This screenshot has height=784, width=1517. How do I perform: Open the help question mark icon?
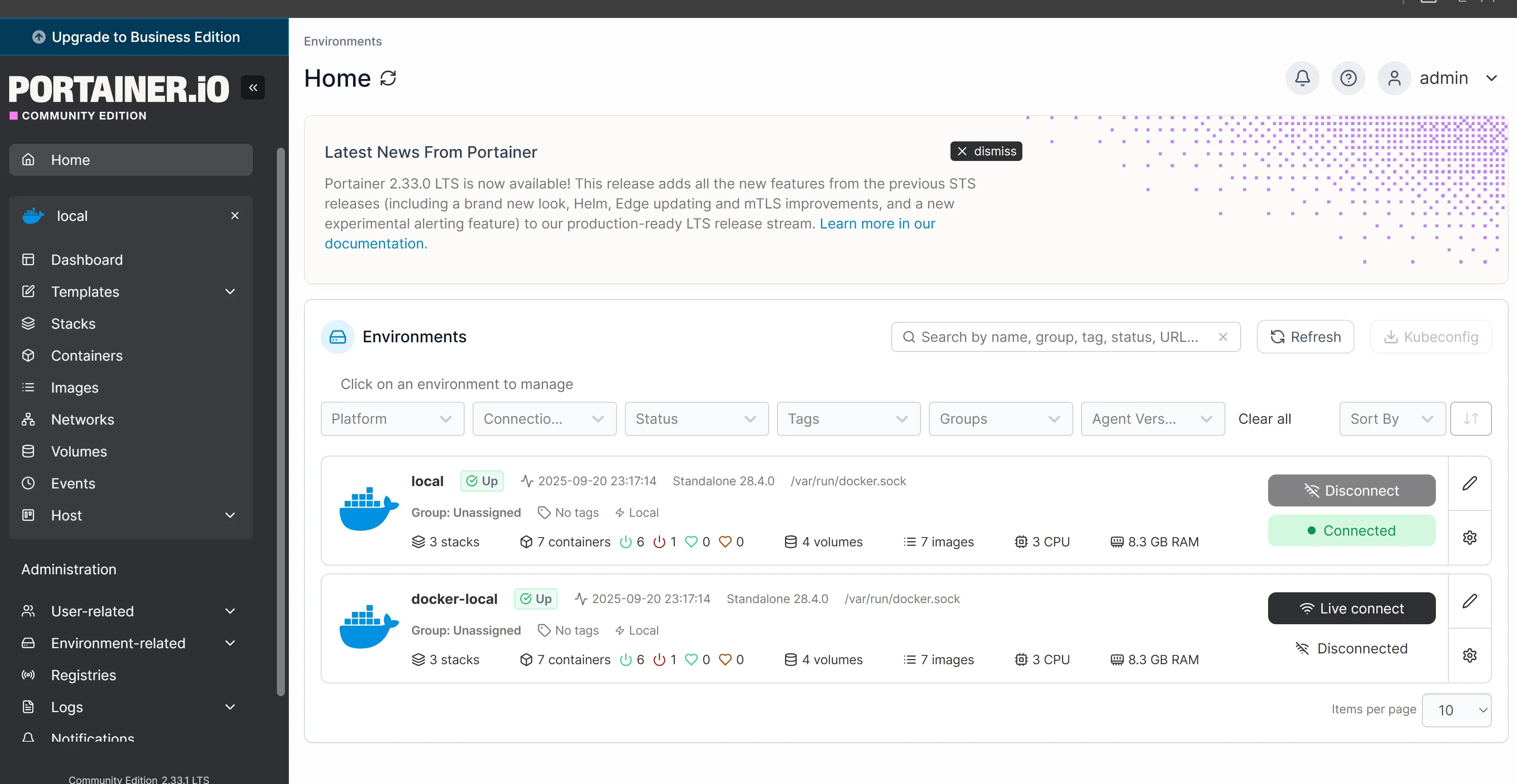[x=1348, y=78]
